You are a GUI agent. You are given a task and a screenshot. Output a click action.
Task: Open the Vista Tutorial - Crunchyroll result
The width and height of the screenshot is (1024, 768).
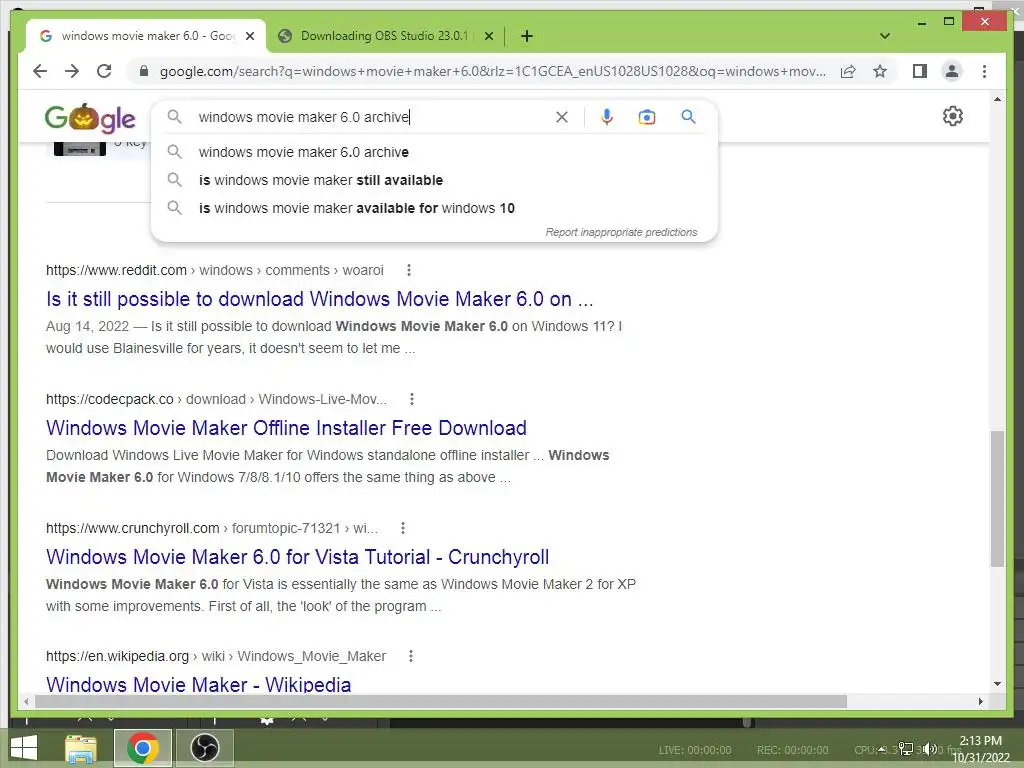coord(297,557)
